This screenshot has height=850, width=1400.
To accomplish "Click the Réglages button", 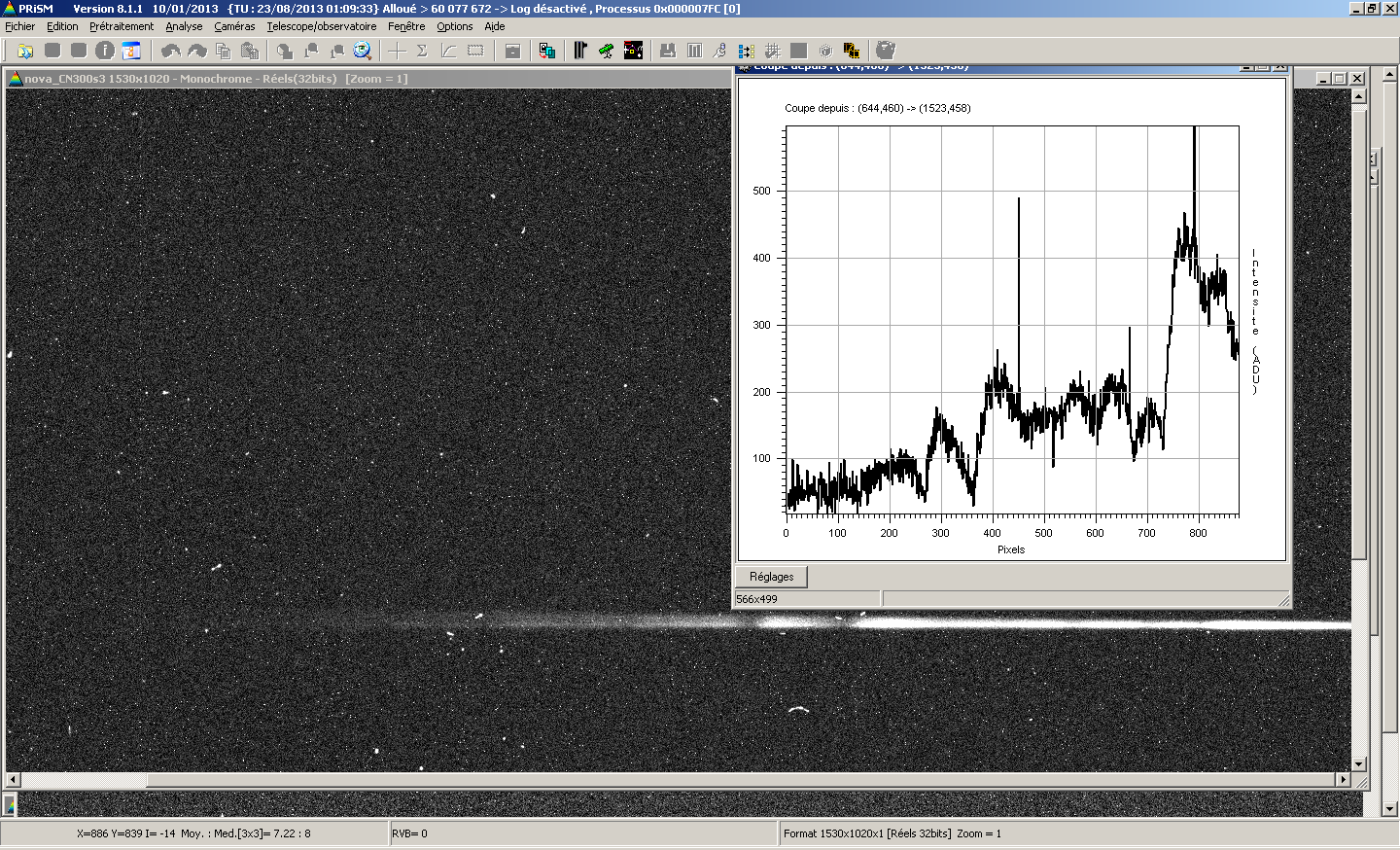I will tap(772, 577).
